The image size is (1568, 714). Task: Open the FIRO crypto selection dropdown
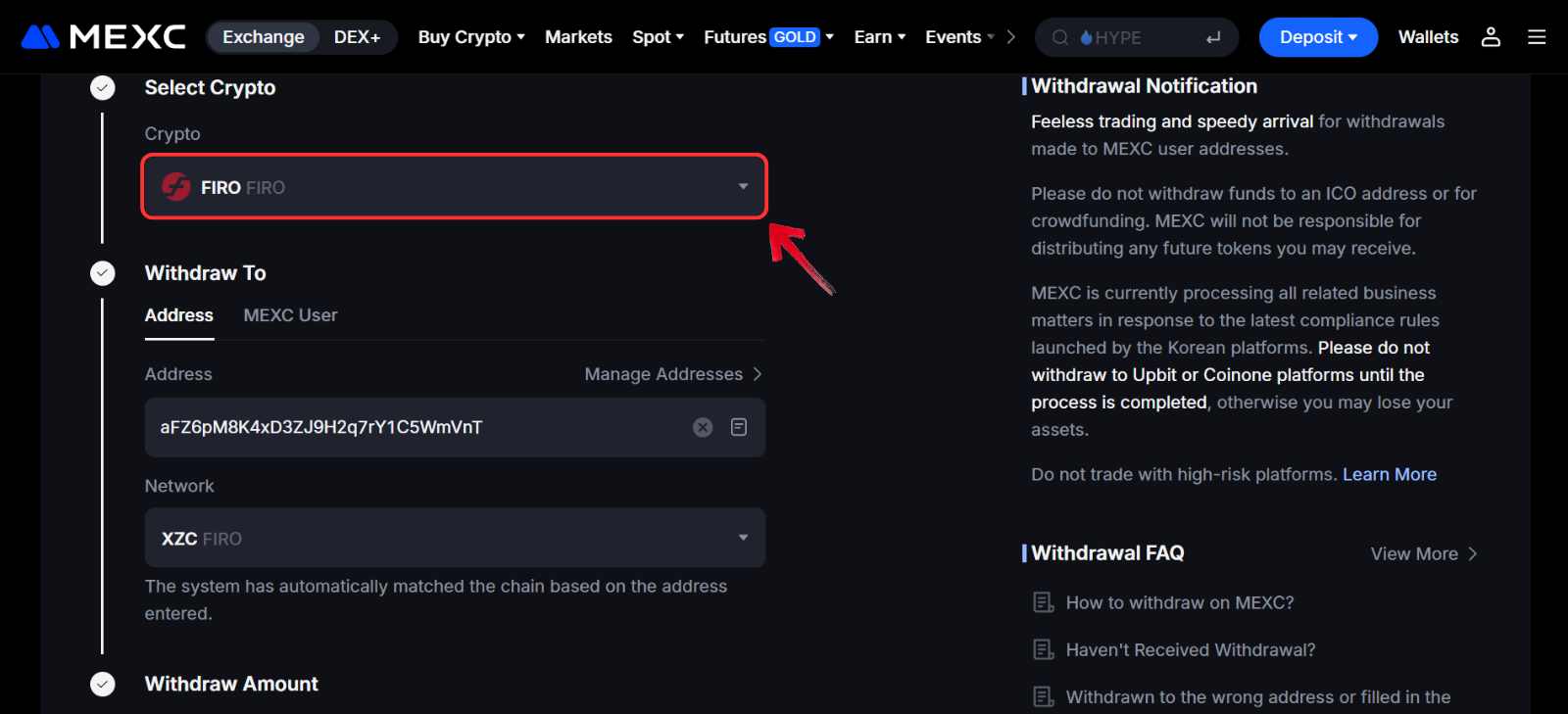(454, 186)
